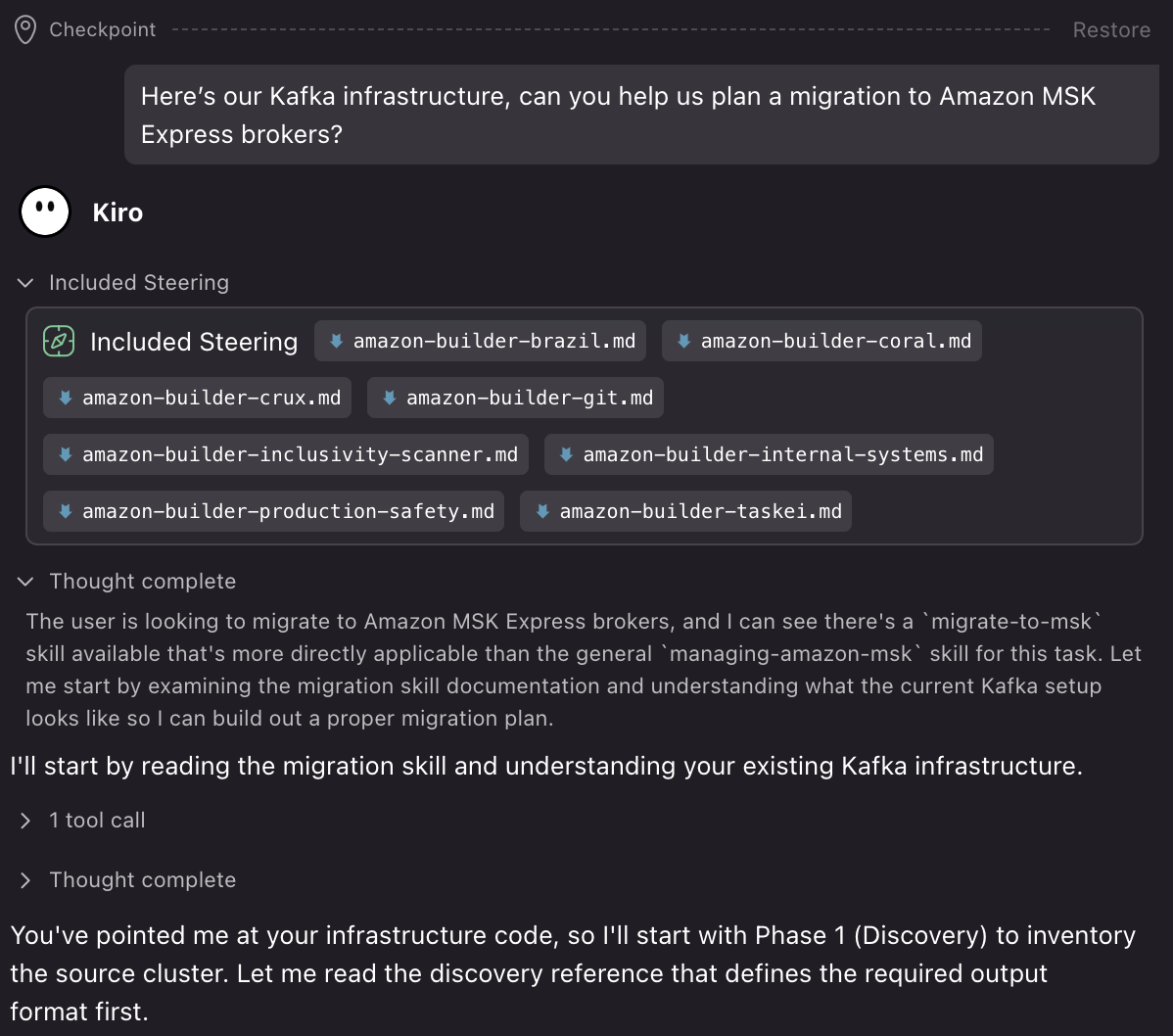The image size is (1173, 1036).
Task: Click markdown icon beside amazon-builder-crux.md
Action: pos(66,398)
